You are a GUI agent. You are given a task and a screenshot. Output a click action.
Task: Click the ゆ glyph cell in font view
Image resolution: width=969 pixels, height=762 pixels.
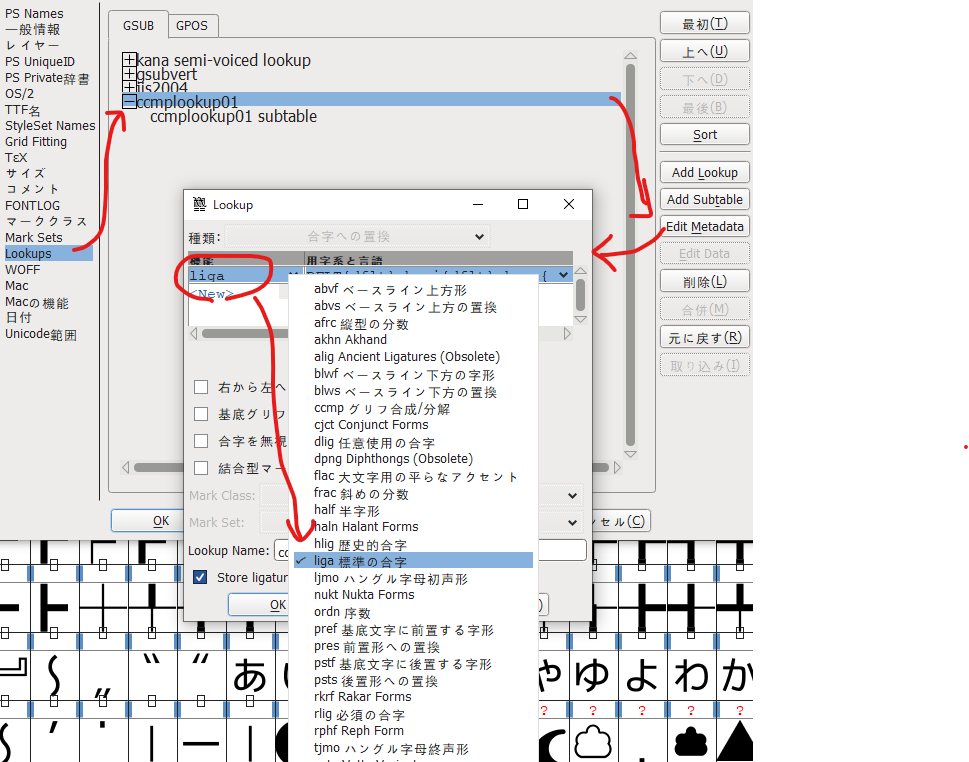593,676
